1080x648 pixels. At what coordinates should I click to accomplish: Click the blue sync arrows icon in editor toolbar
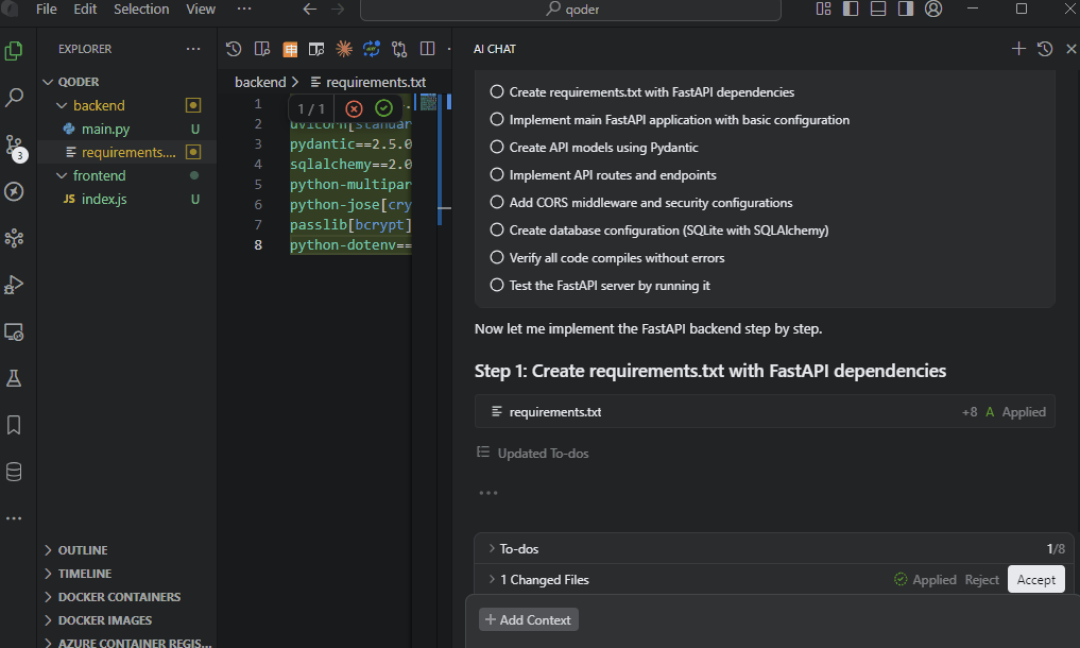coord(371,49)
